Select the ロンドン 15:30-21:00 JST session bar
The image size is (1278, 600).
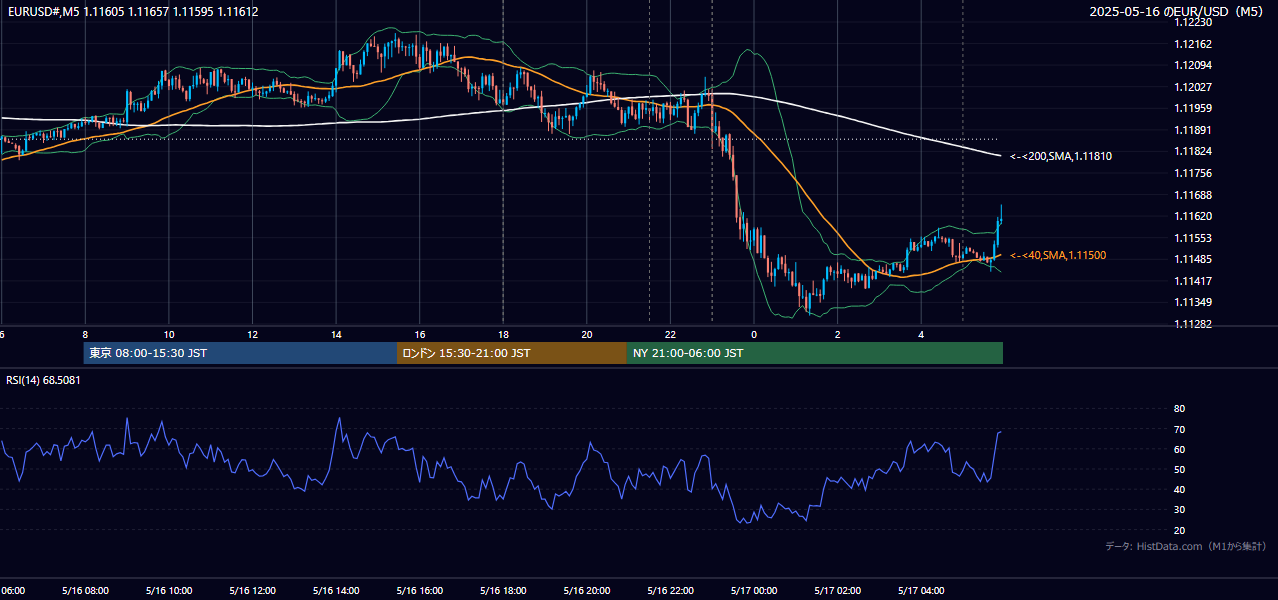pyautogui.click(x=512, y=353)
